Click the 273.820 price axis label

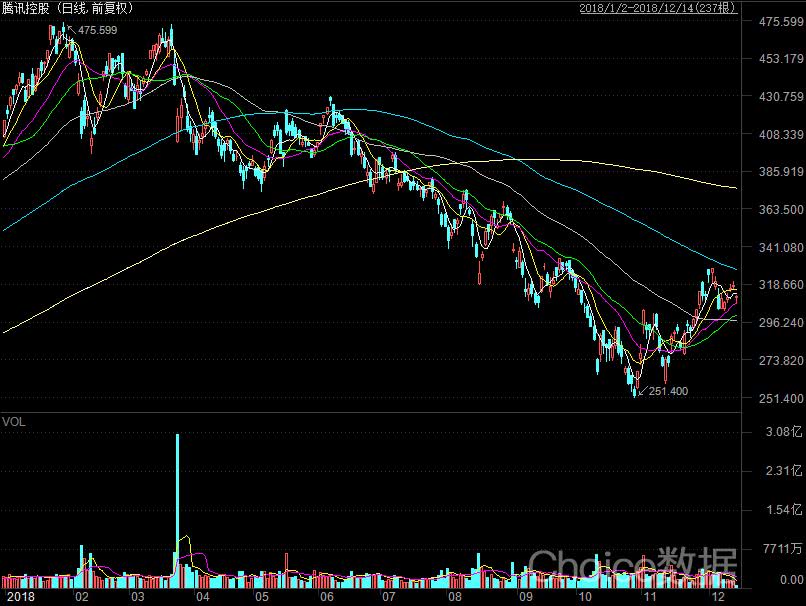click(x=781, y=360)
